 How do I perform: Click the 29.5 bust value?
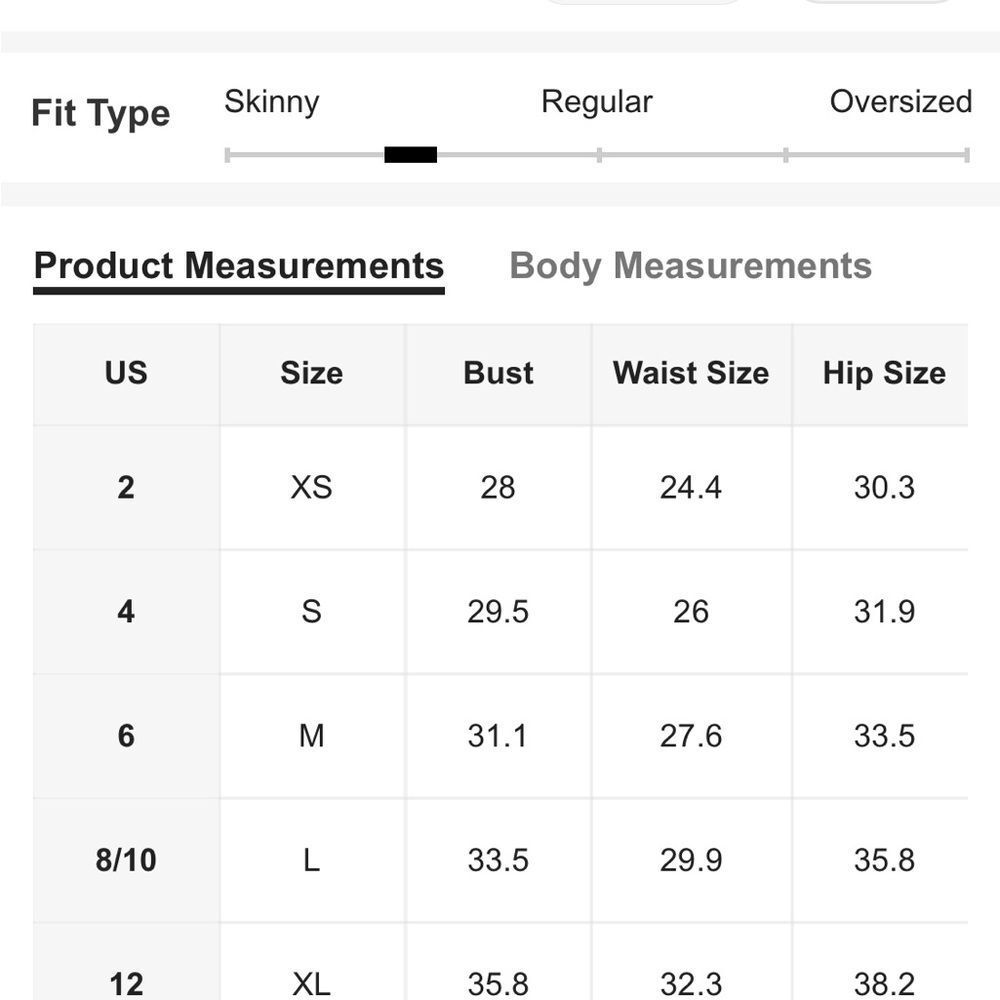click(x=498, y=611)
